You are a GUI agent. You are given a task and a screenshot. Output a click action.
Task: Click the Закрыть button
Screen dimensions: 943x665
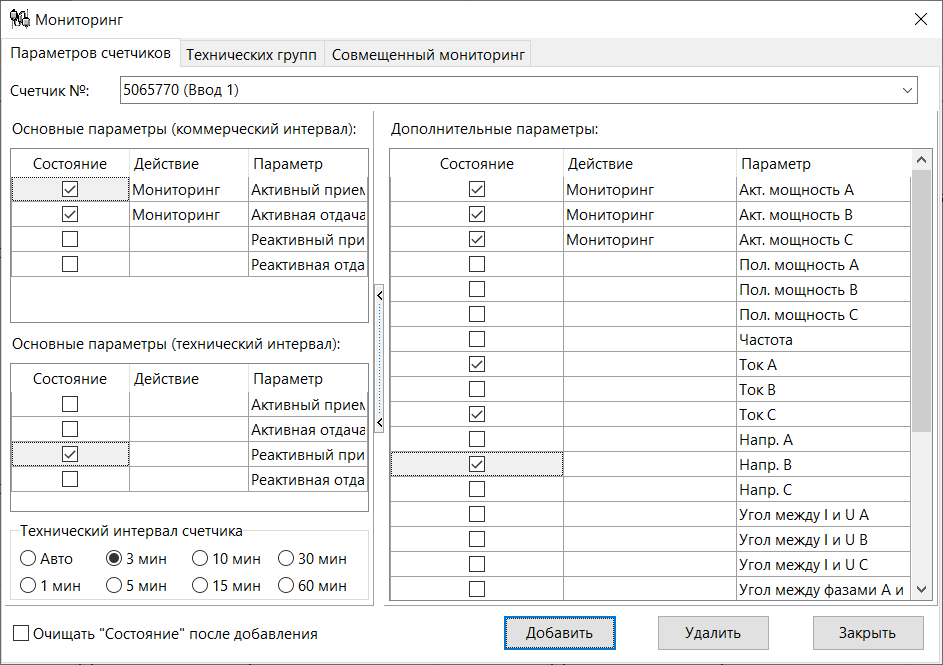click(x=866, y=632)
